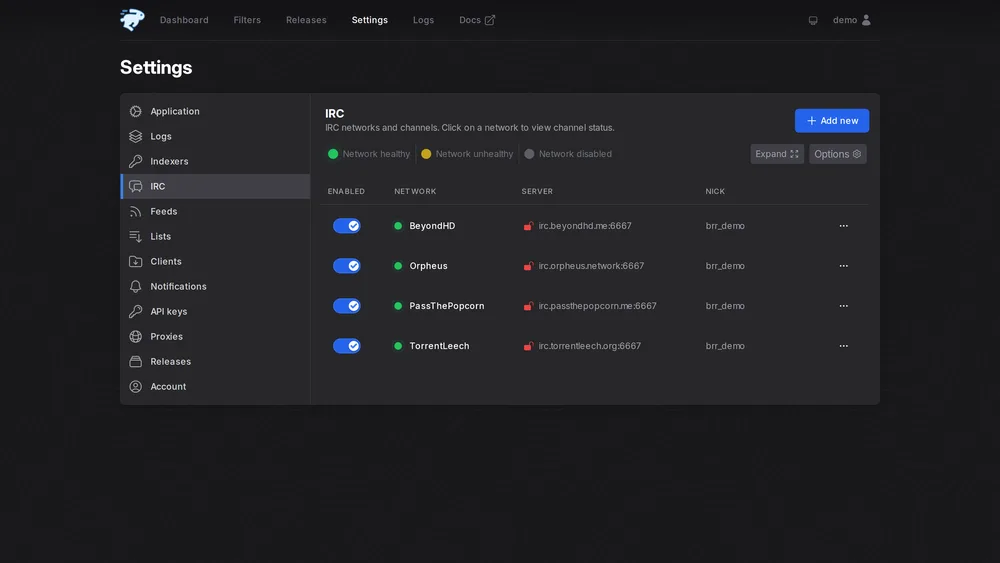Open the Notifications settings section
Viewport: 1000px width, 563px height.
215,286
